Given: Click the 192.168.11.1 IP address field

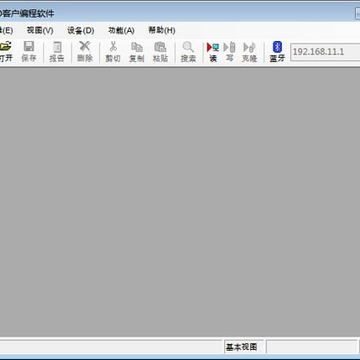Looking at the screenshot, I should 325,52.
